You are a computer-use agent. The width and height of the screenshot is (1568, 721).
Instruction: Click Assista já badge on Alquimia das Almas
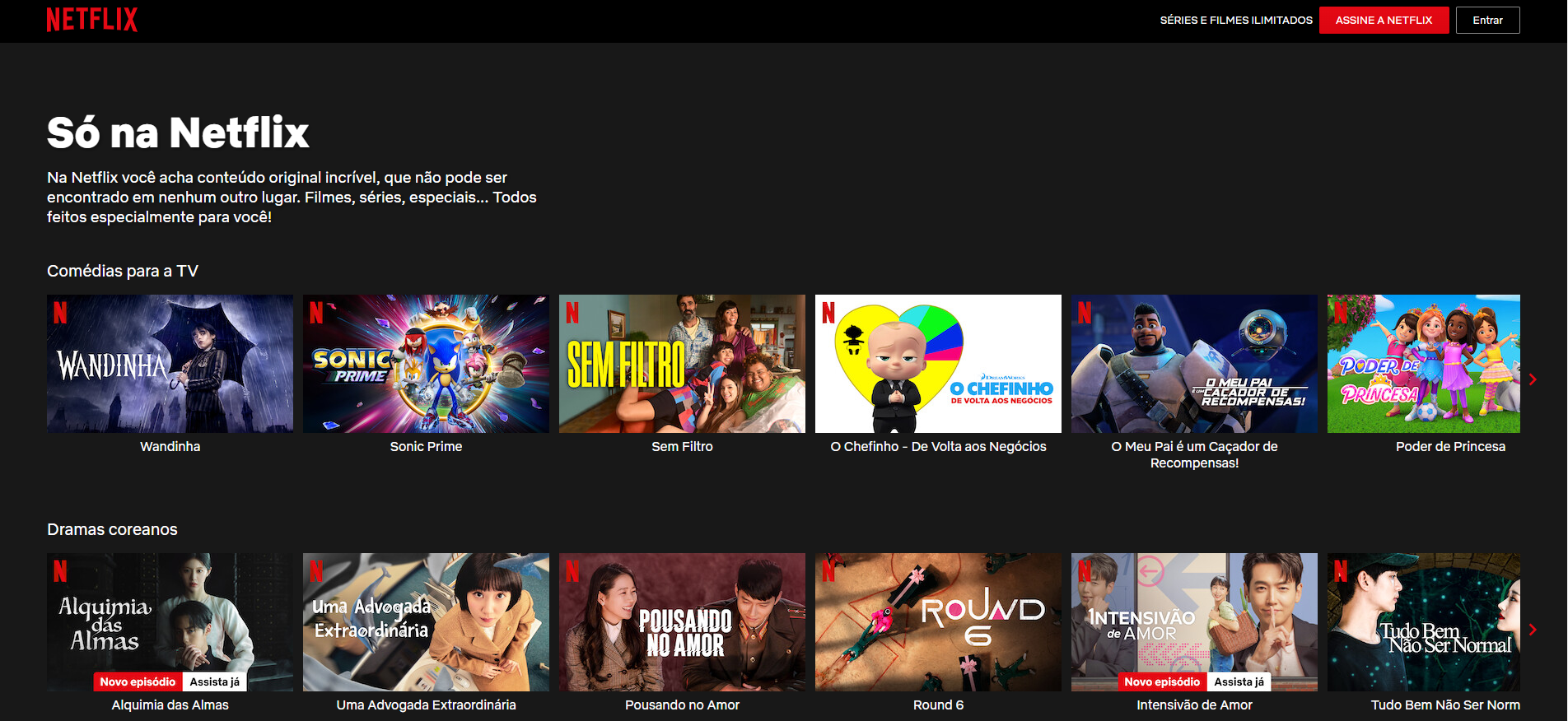point(214,681)
